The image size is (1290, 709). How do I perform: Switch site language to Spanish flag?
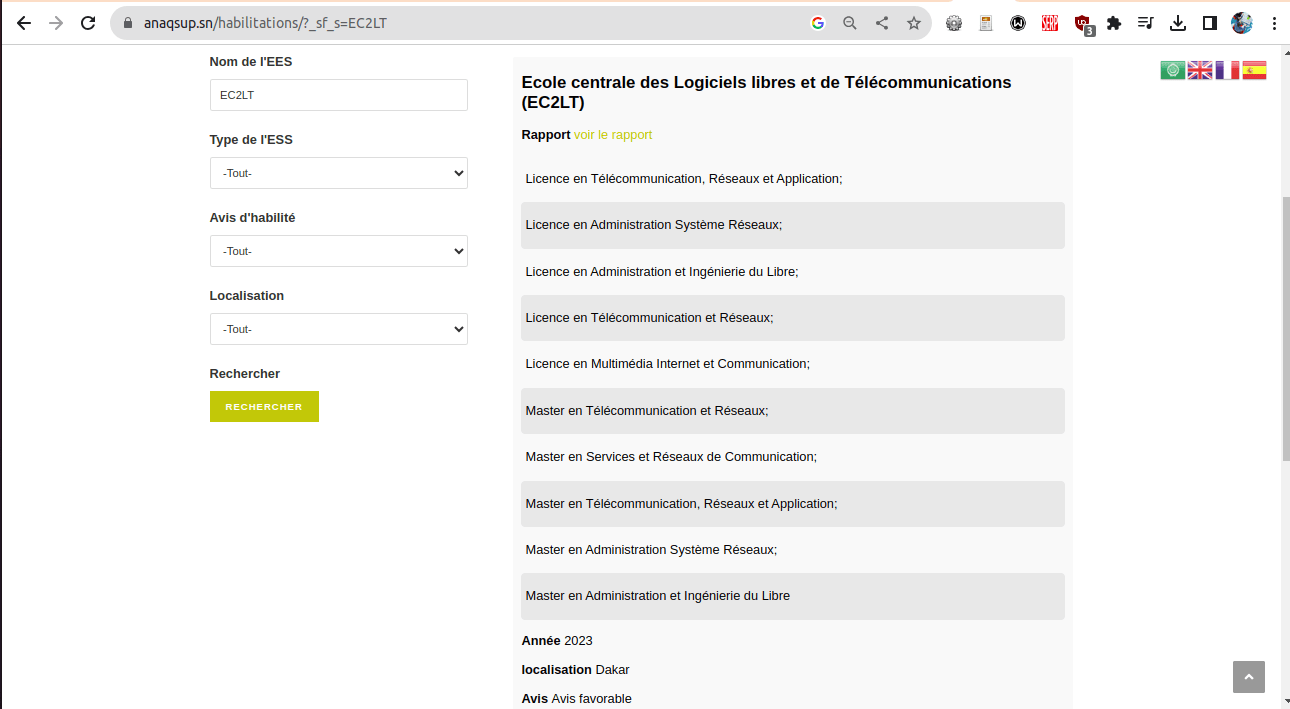(x=1254, y=70)
